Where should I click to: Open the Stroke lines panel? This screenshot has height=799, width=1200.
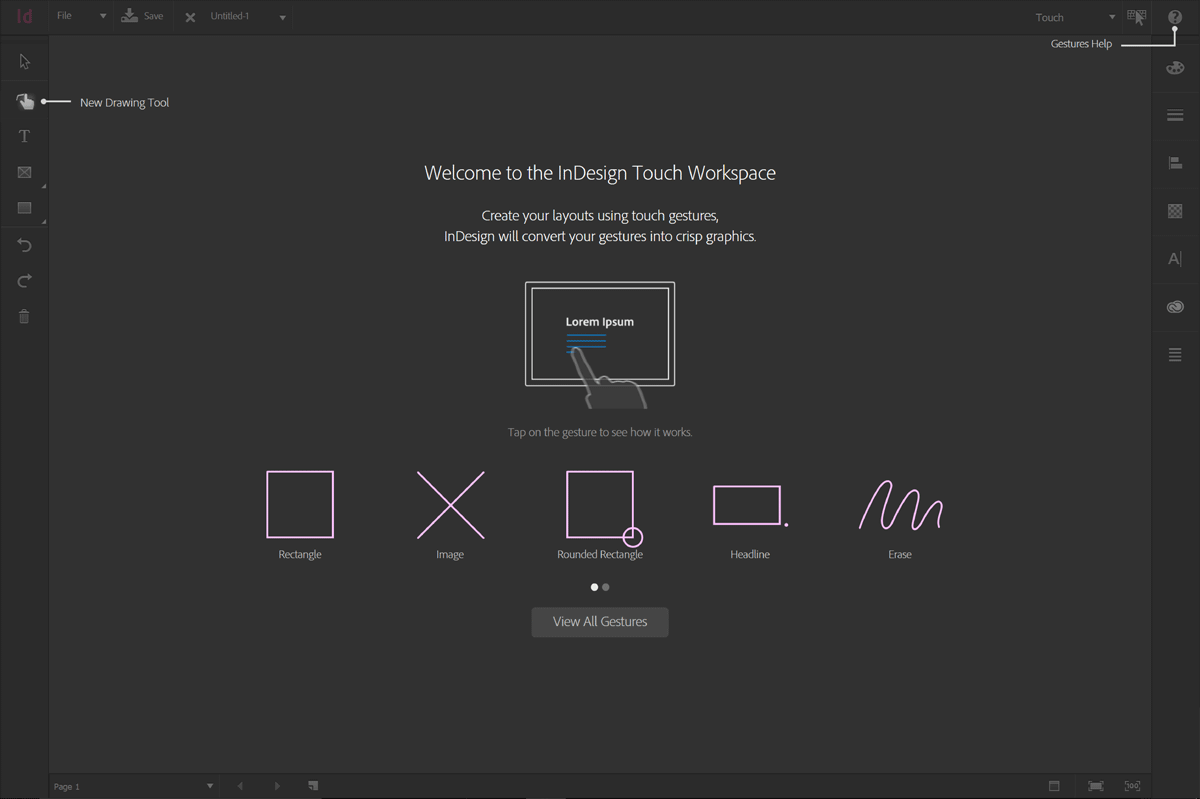click(1175, 116)
